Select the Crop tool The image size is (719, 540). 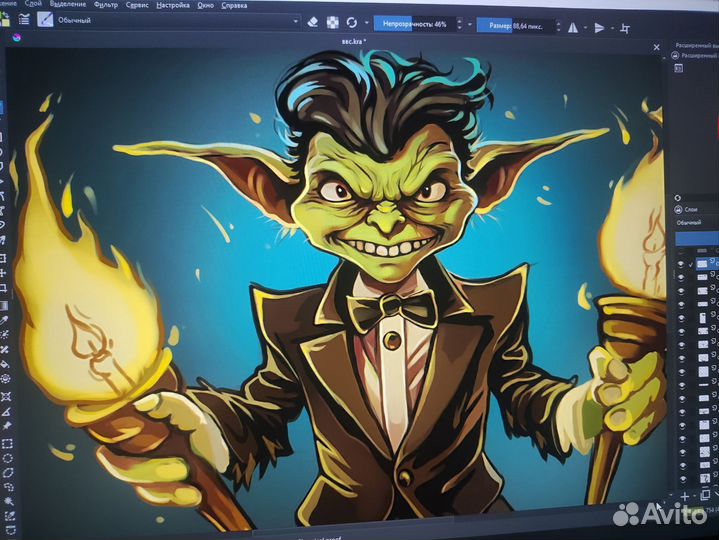pos(3,288)
